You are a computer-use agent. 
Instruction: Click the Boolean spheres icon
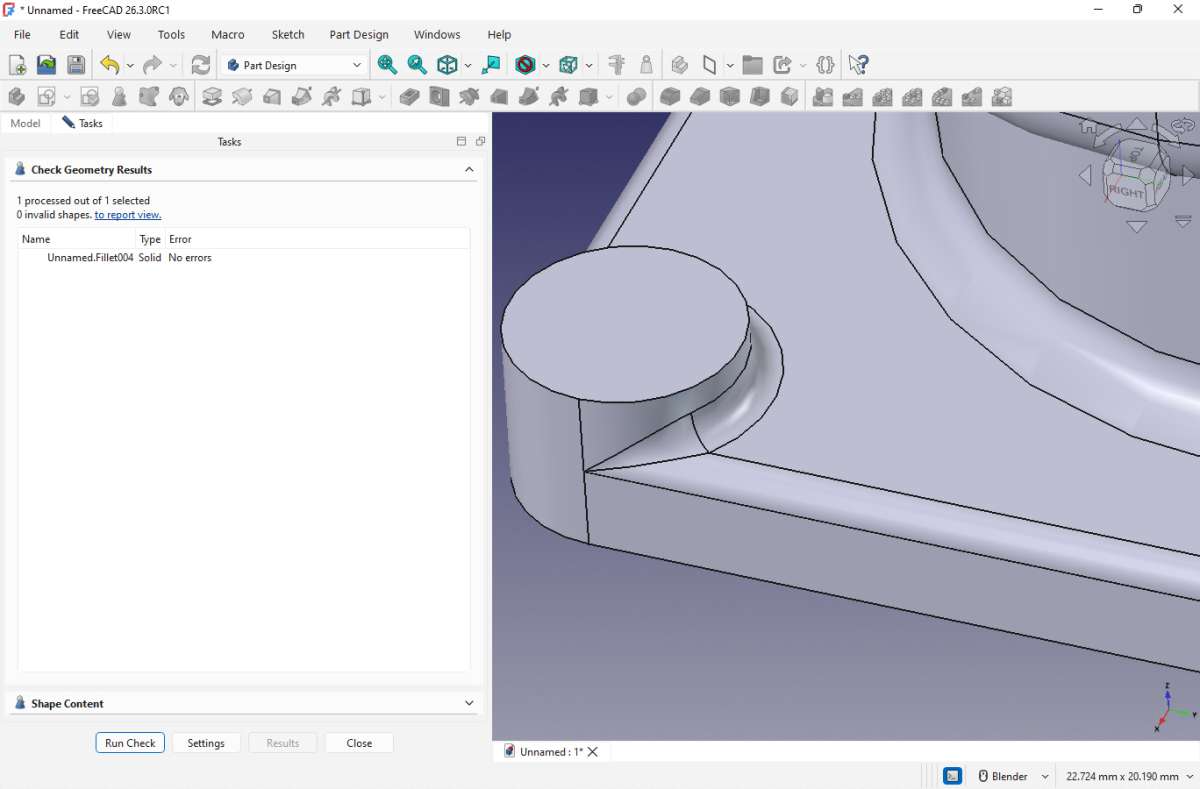(x=636, y=97)
